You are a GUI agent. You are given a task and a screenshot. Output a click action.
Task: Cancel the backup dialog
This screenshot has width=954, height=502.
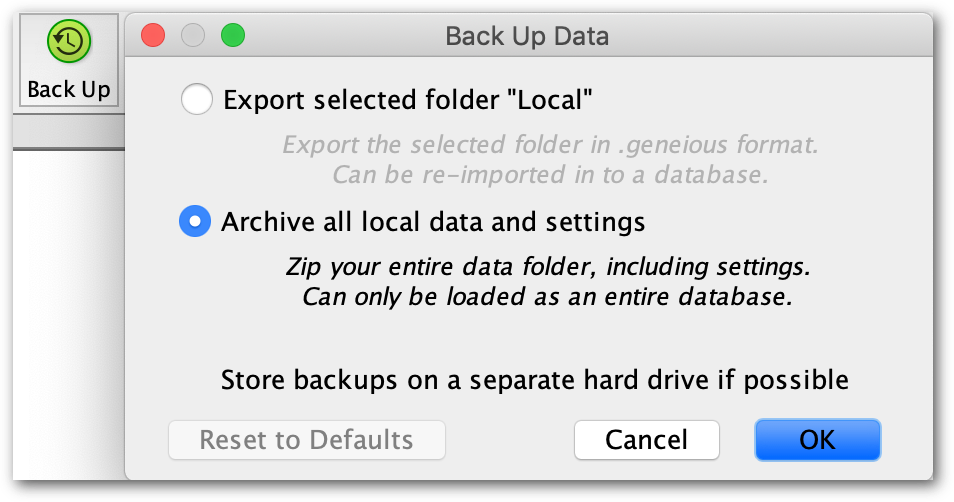[x=647, y=440]
